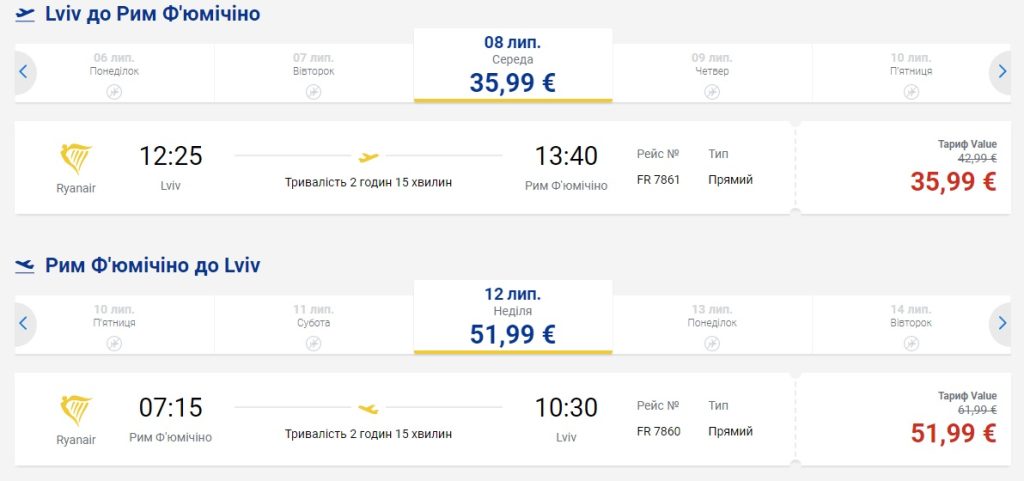Select the 08 лип. Середа date tab

[x=512, y=65]
